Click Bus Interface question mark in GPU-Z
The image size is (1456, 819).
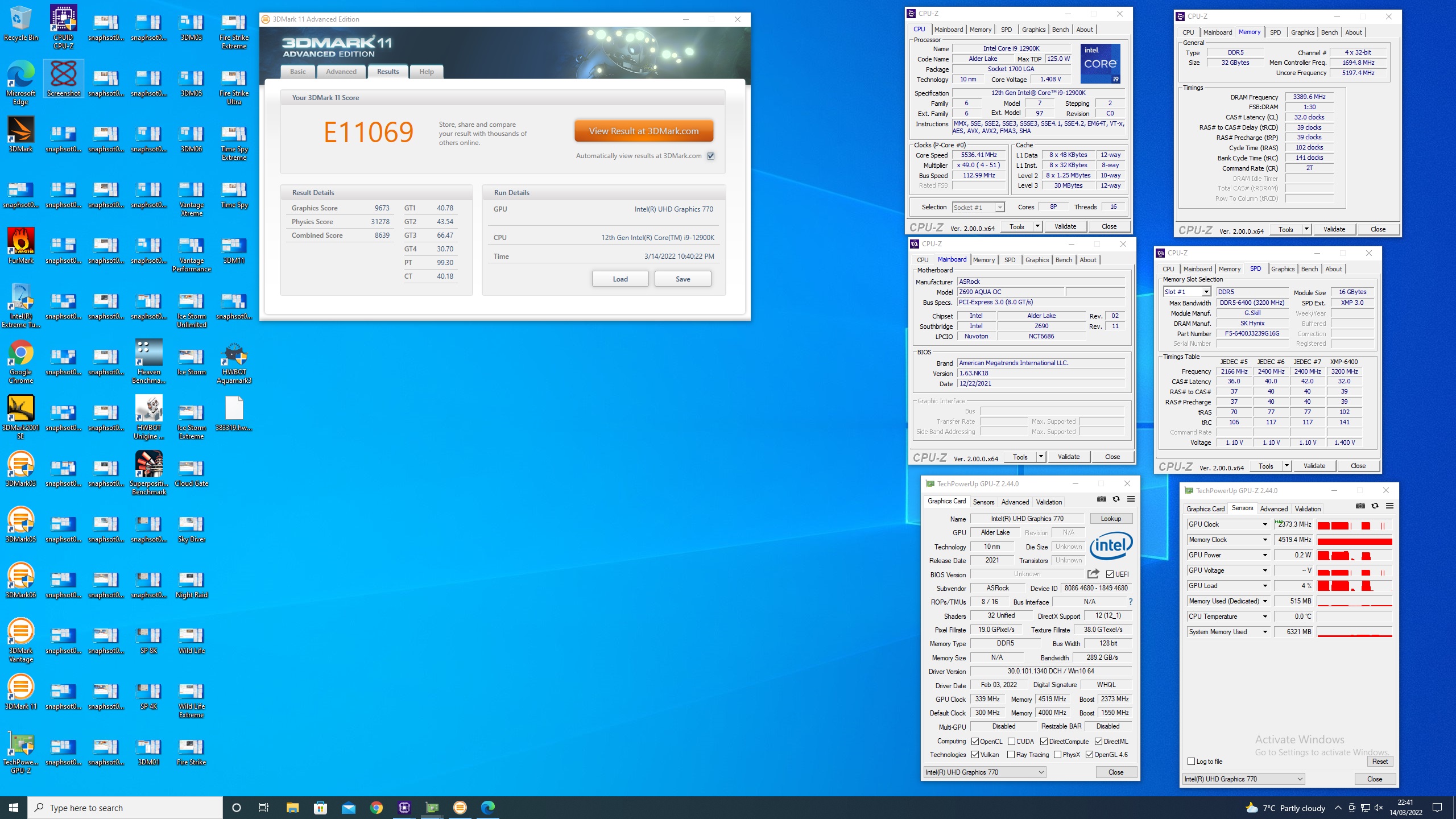click(x=1130, y=602)
